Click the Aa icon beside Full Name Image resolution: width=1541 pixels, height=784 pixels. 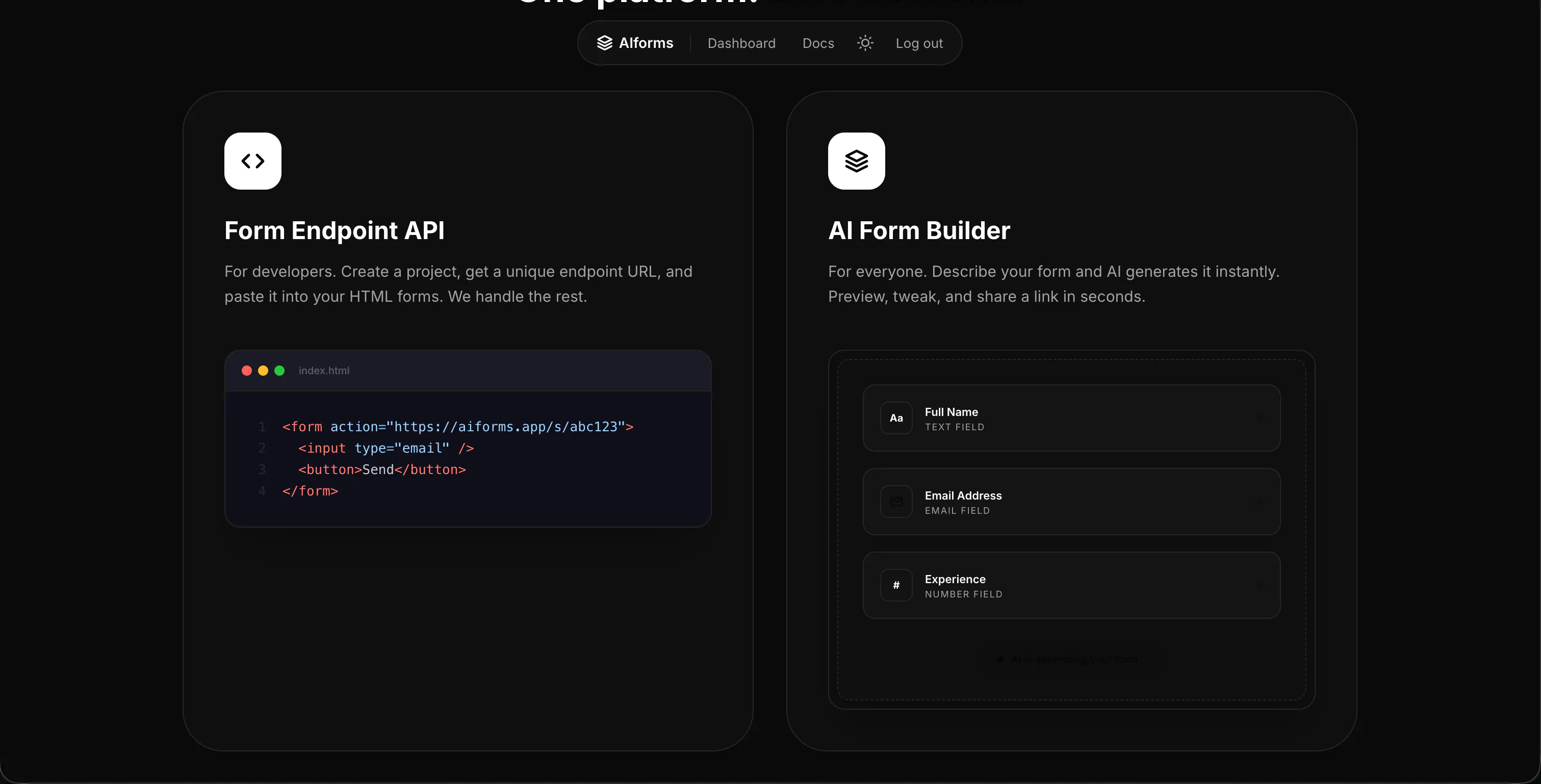tap(896, 418)
